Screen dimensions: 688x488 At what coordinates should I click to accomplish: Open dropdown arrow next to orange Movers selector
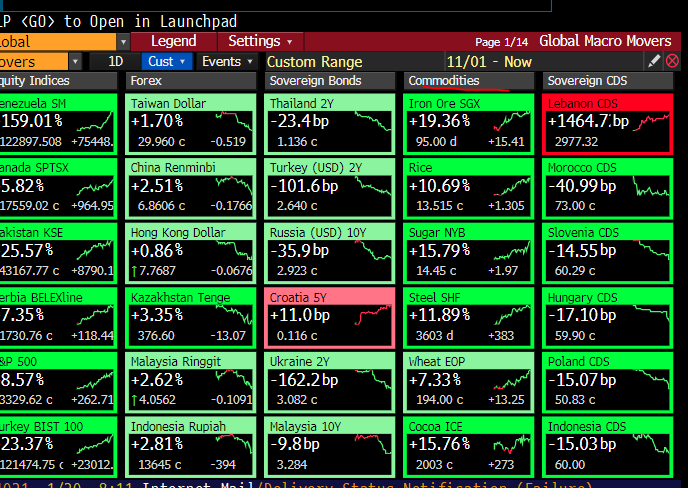75,61
